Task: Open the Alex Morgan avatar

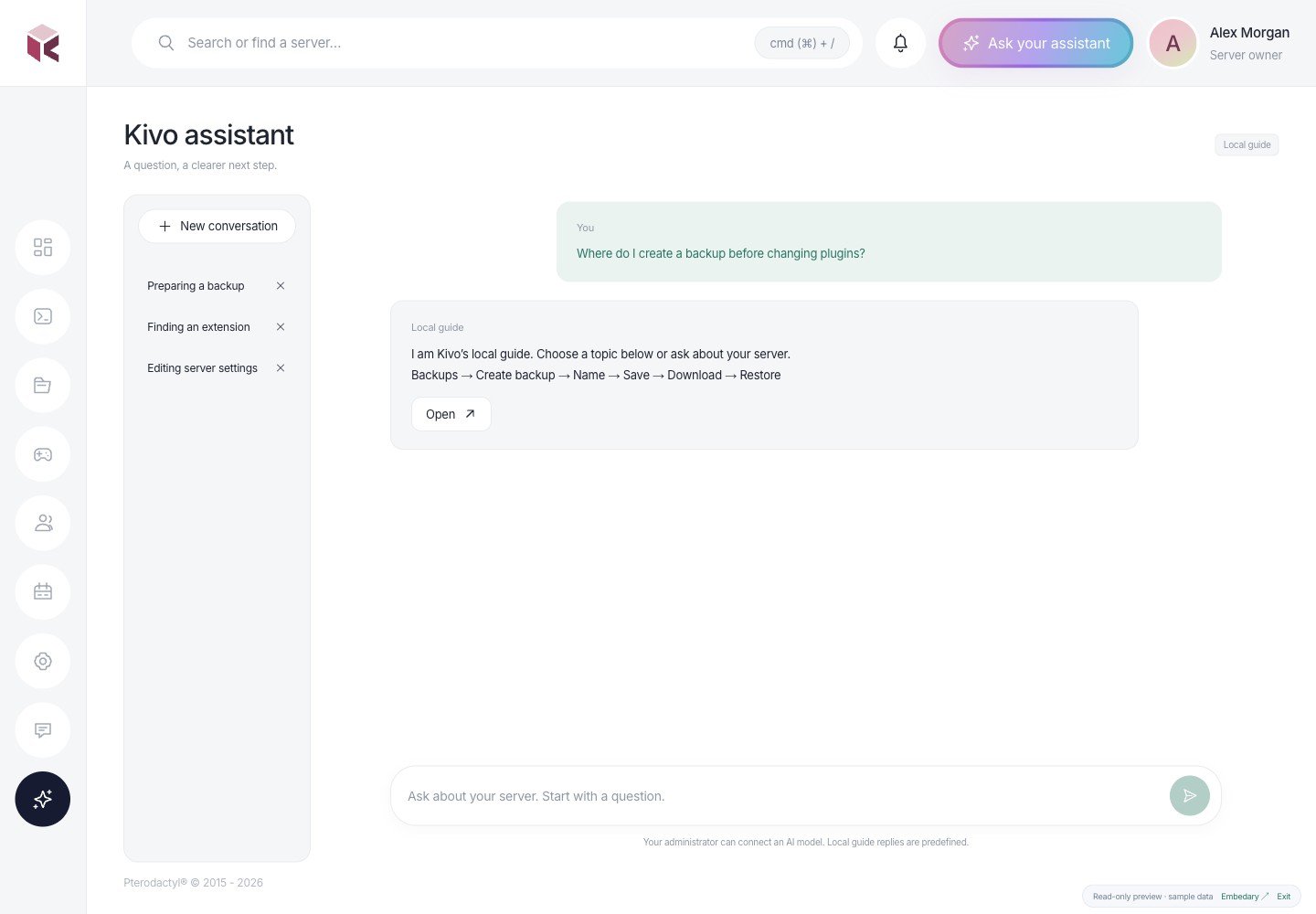Action: click(1173, 43)
